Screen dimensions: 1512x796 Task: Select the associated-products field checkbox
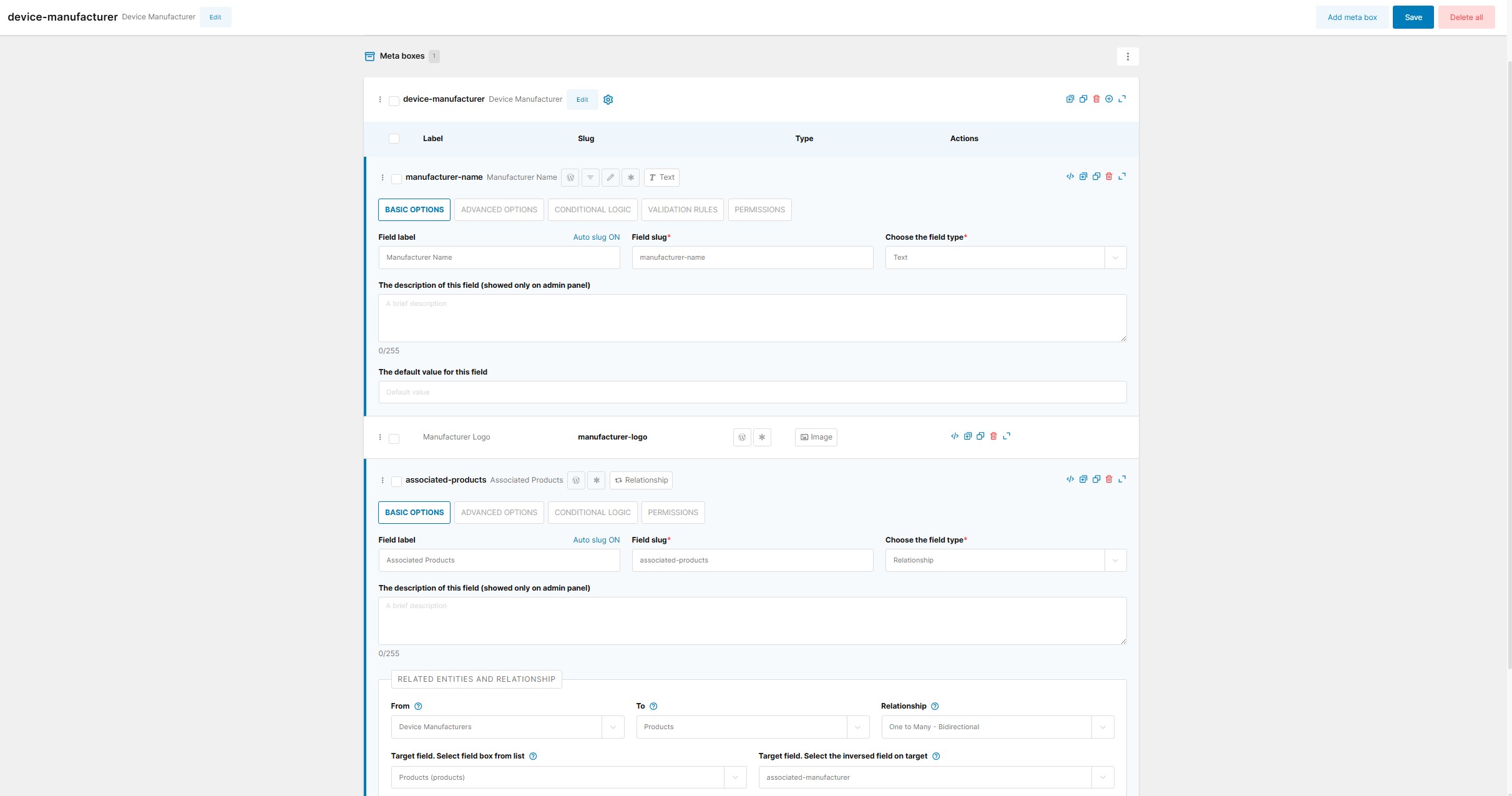[x=396, y=481]
